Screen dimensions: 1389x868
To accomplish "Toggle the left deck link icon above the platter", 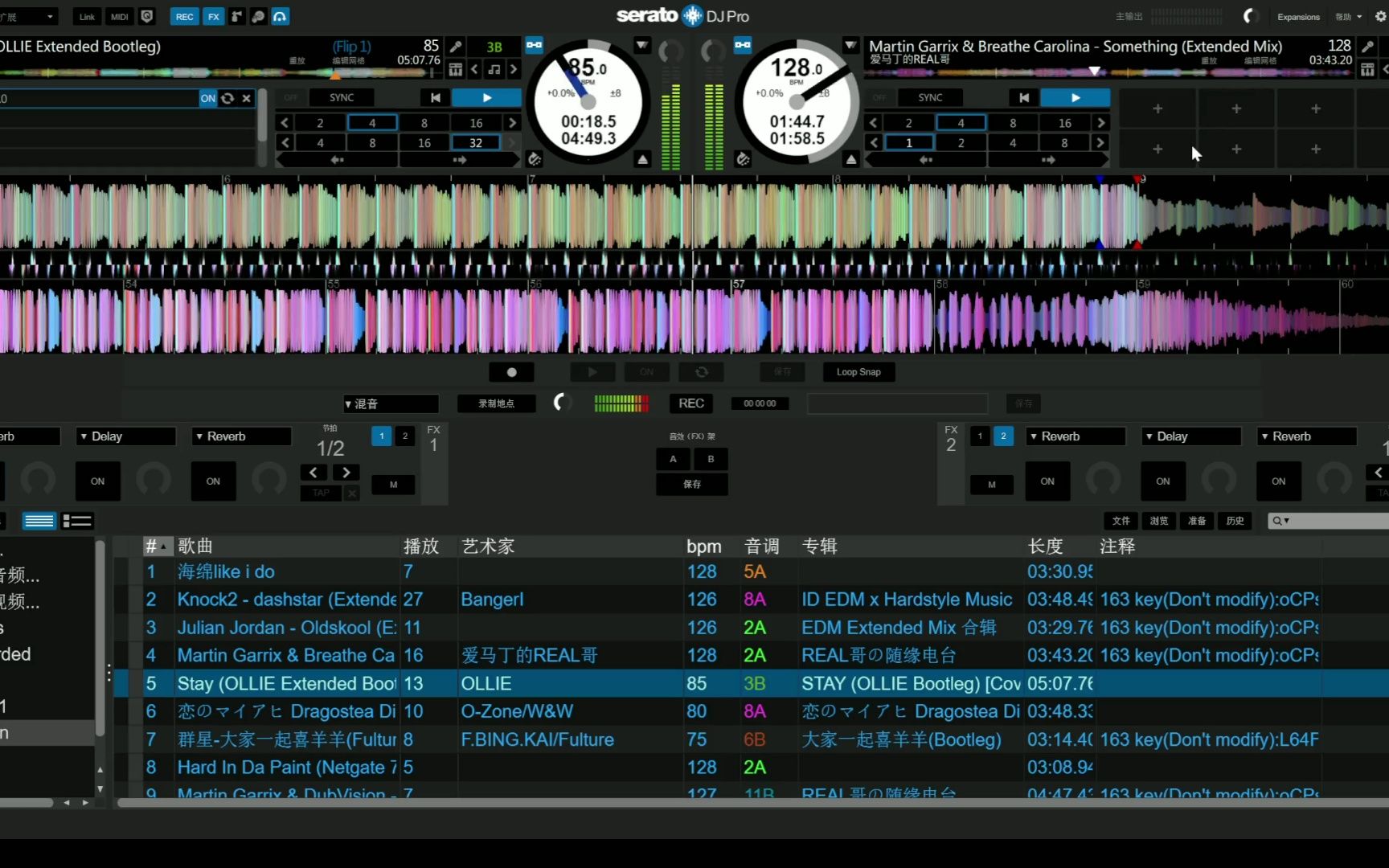I will click(x=535, y=45).
